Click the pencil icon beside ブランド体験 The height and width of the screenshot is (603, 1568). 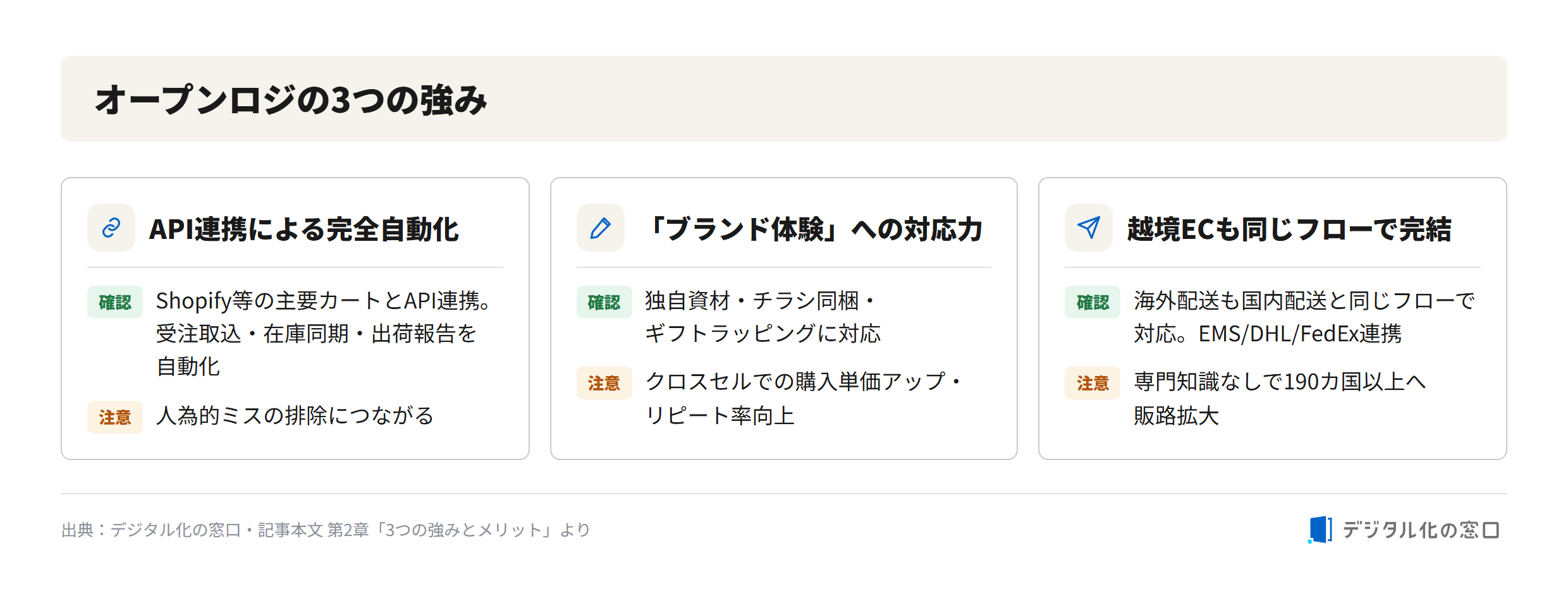pyautogui.click(x=601, y=228)
